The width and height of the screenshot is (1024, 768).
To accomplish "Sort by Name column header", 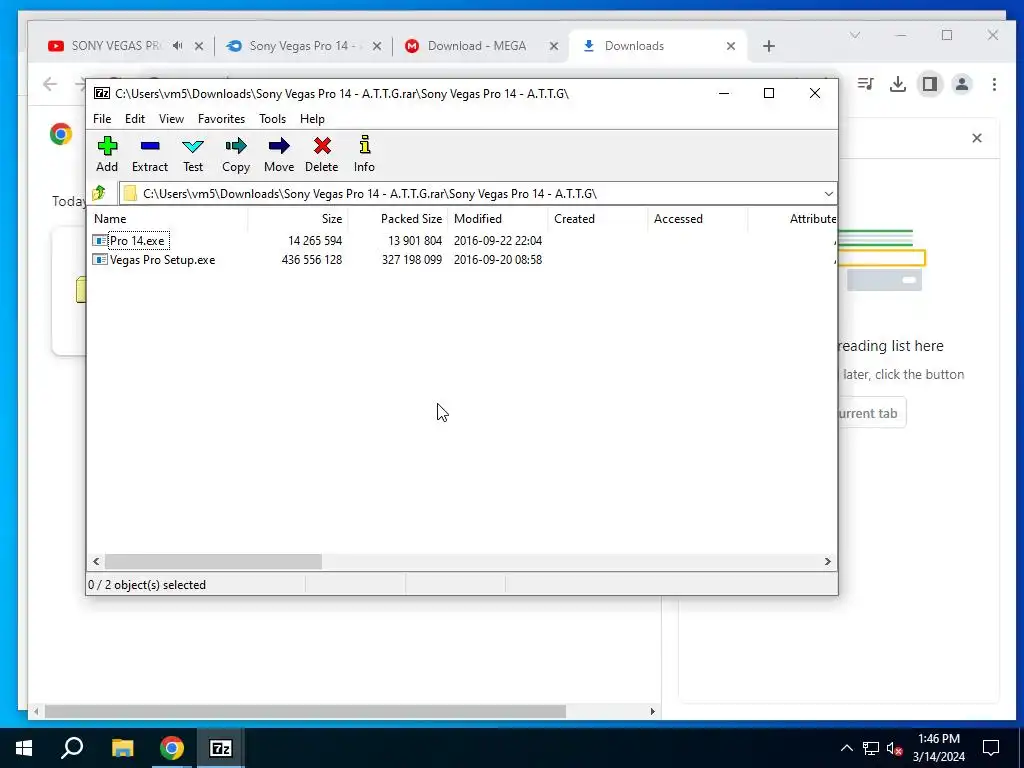I will tap(168, 219).
